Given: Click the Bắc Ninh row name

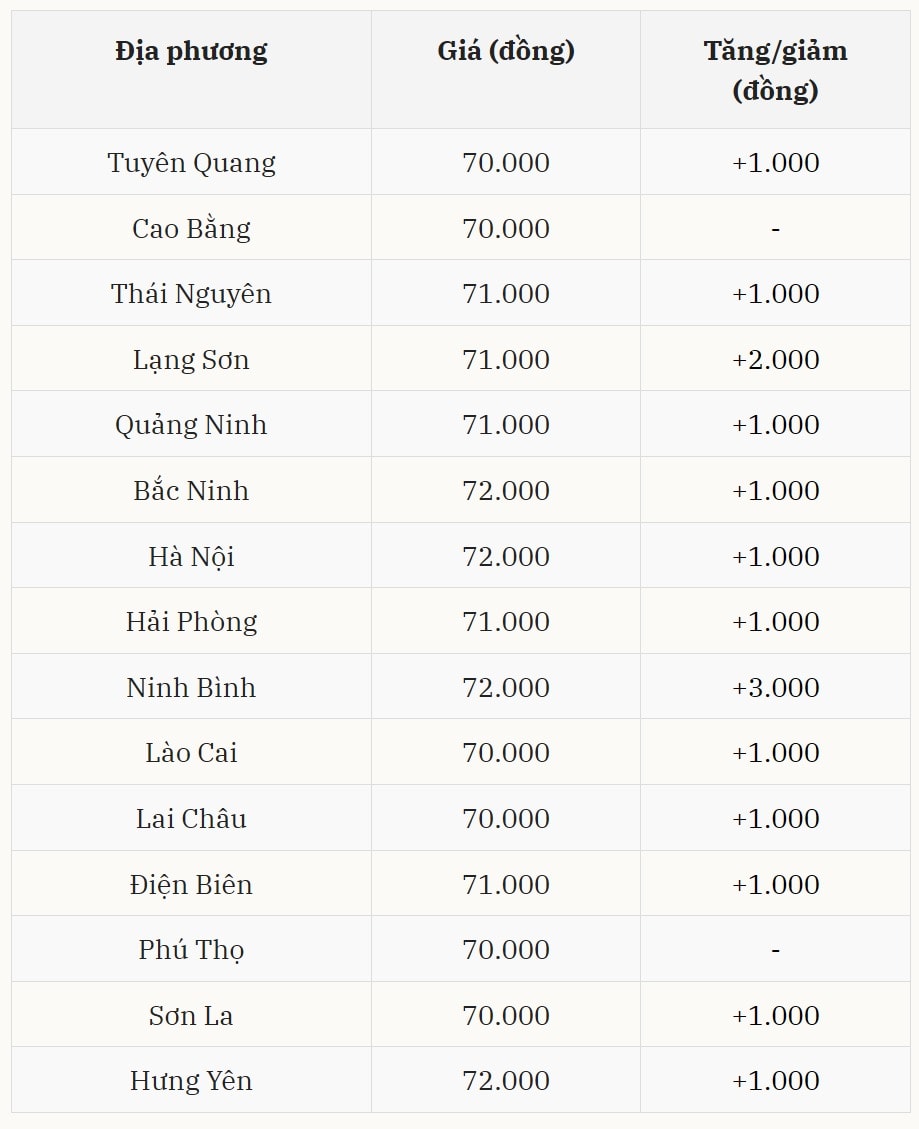Looking at the screenshot, I should click(x=191, y=491).
